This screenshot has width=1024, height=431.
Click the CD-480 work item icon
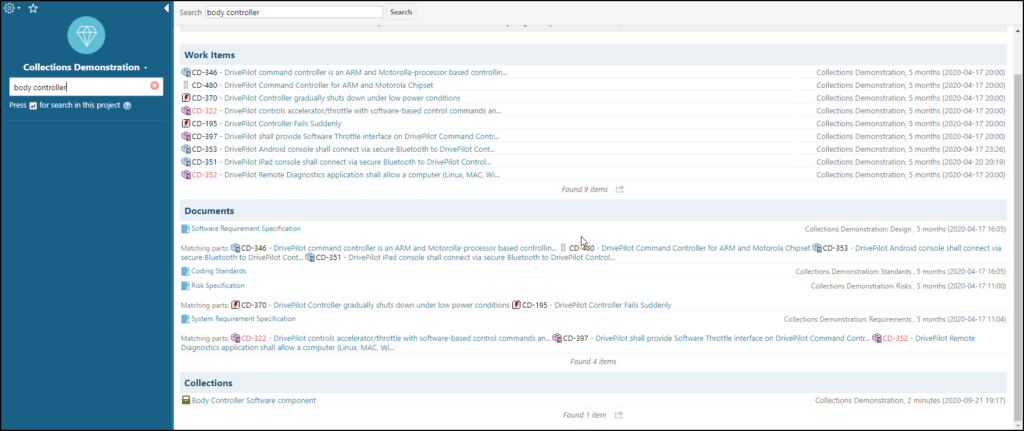tap(186, 85)
